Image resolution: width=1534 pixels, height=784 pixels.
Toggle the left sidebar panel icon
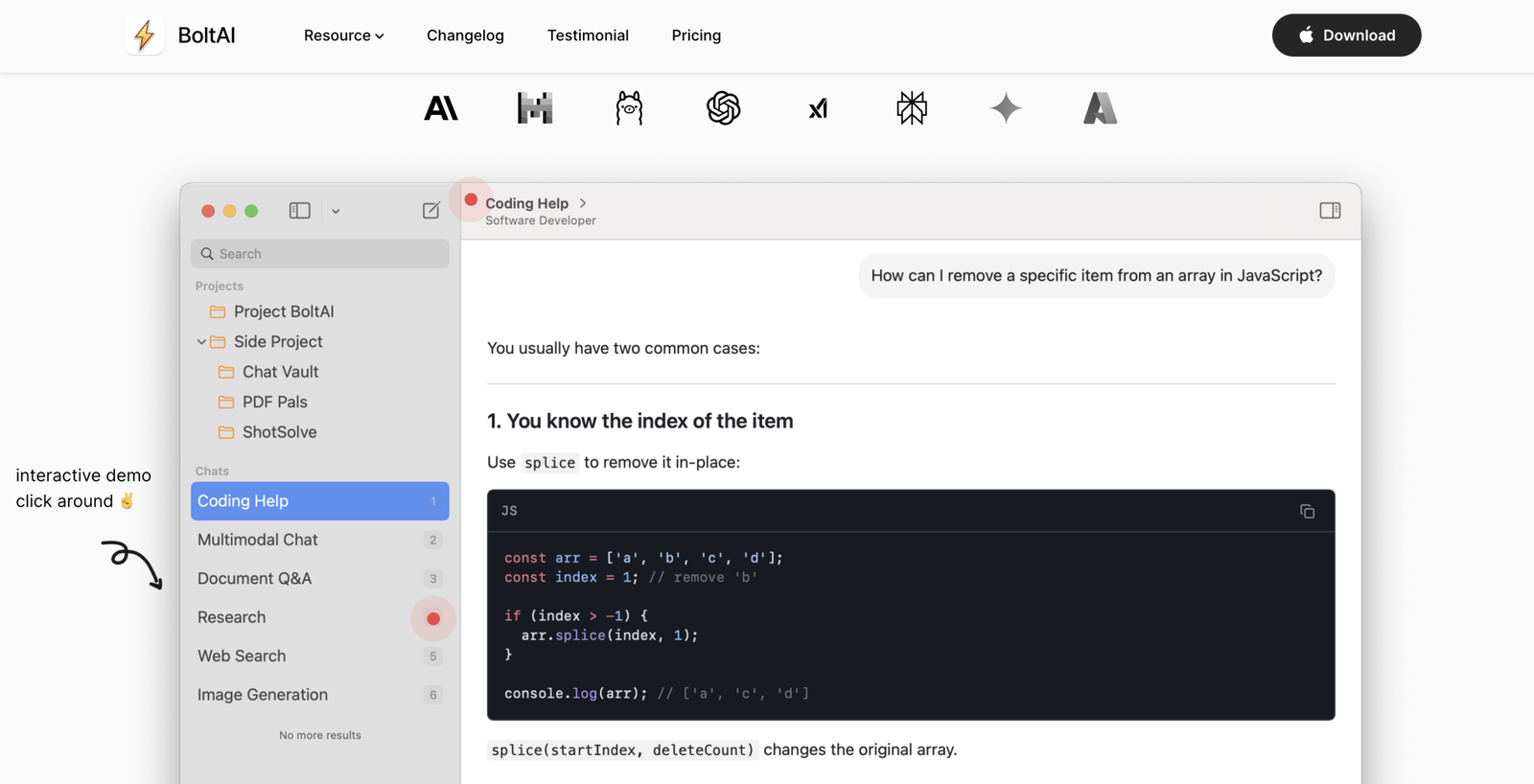[x=300, y=210]
